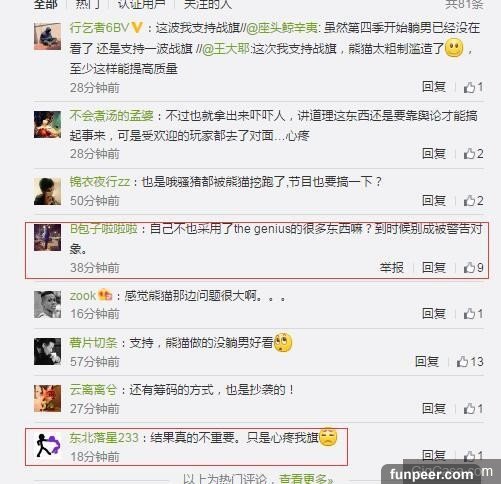Click thumbs-up with 9 likes on B包子啦啦啦 comment

coord(473,267)
